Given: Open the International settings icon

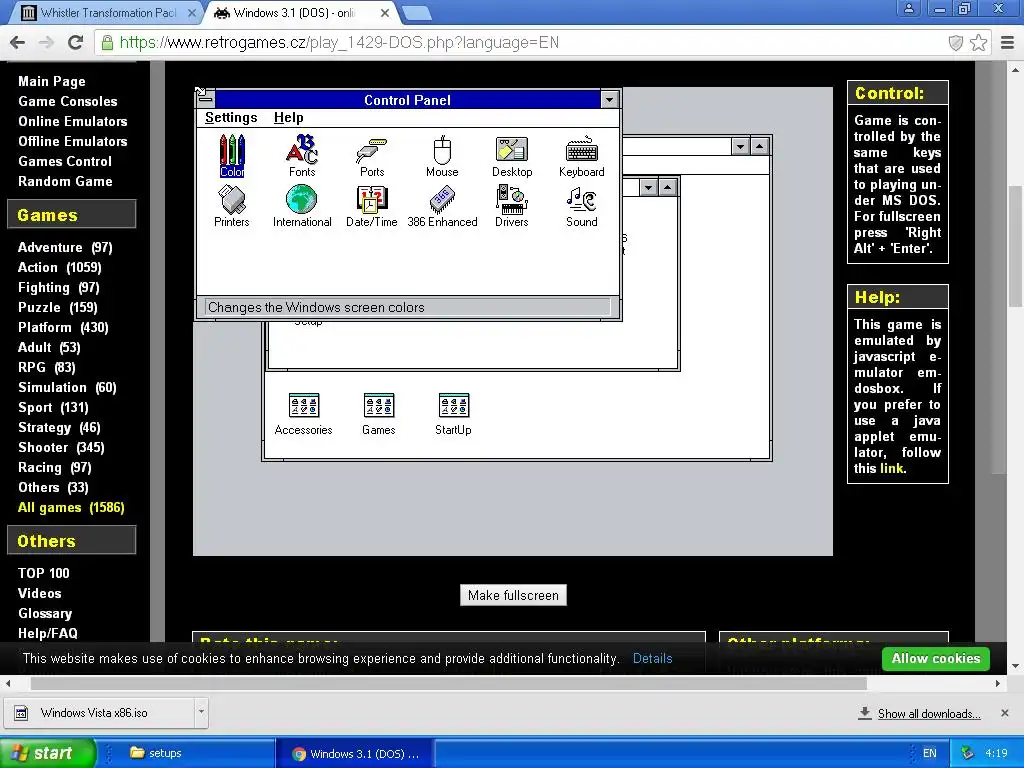Looking at the screenshot, I should 302,206.
